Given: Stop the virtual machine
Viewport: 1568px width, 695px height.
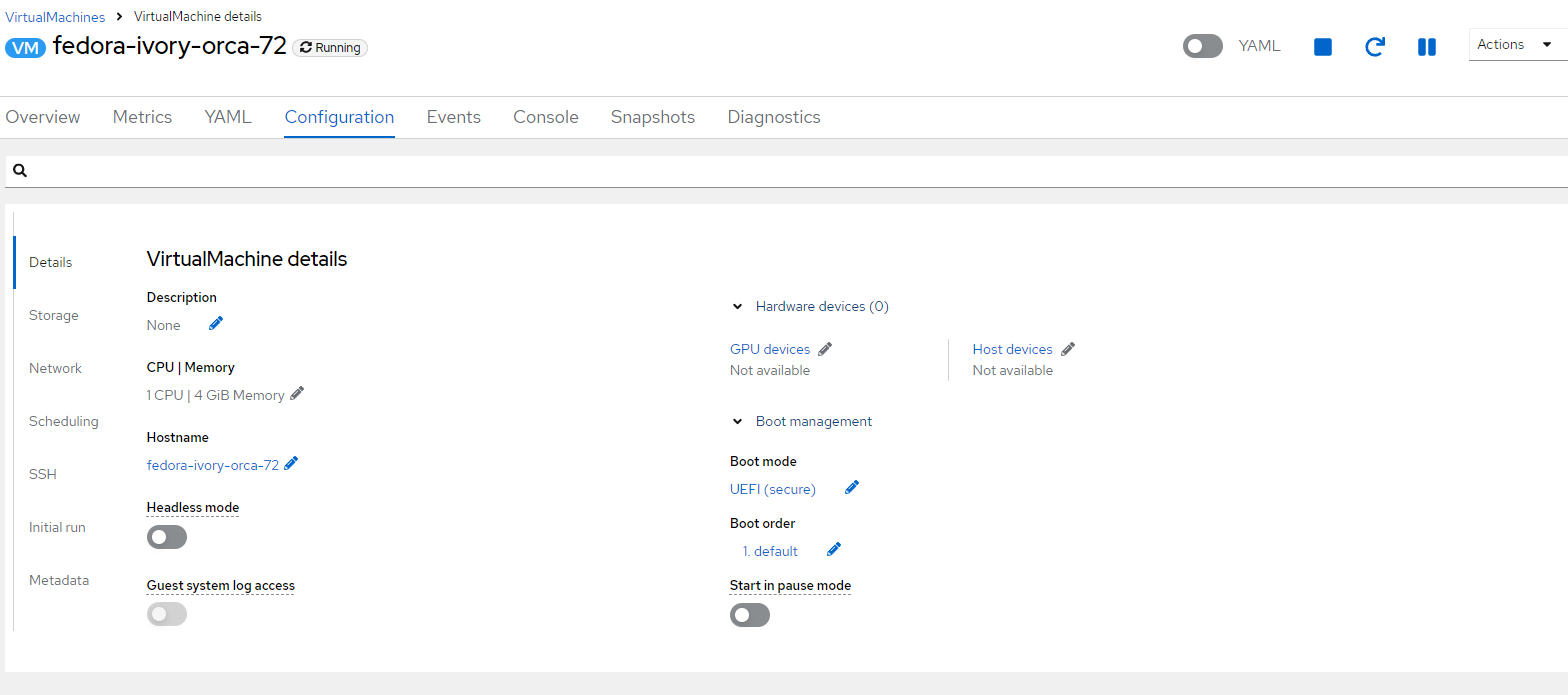Looking at the screenshot, I should pos(1322,47).
